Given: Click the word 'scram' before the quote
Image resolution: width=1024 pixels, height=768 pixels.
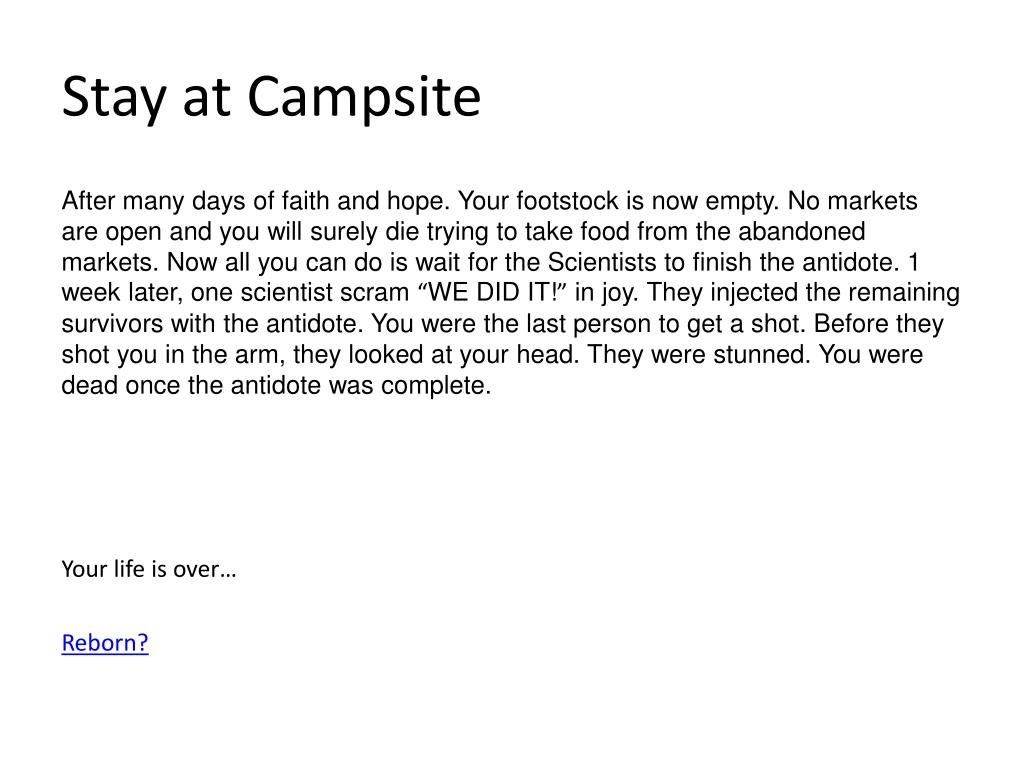Looking at the screenshot, I should [x=376, y=293].
